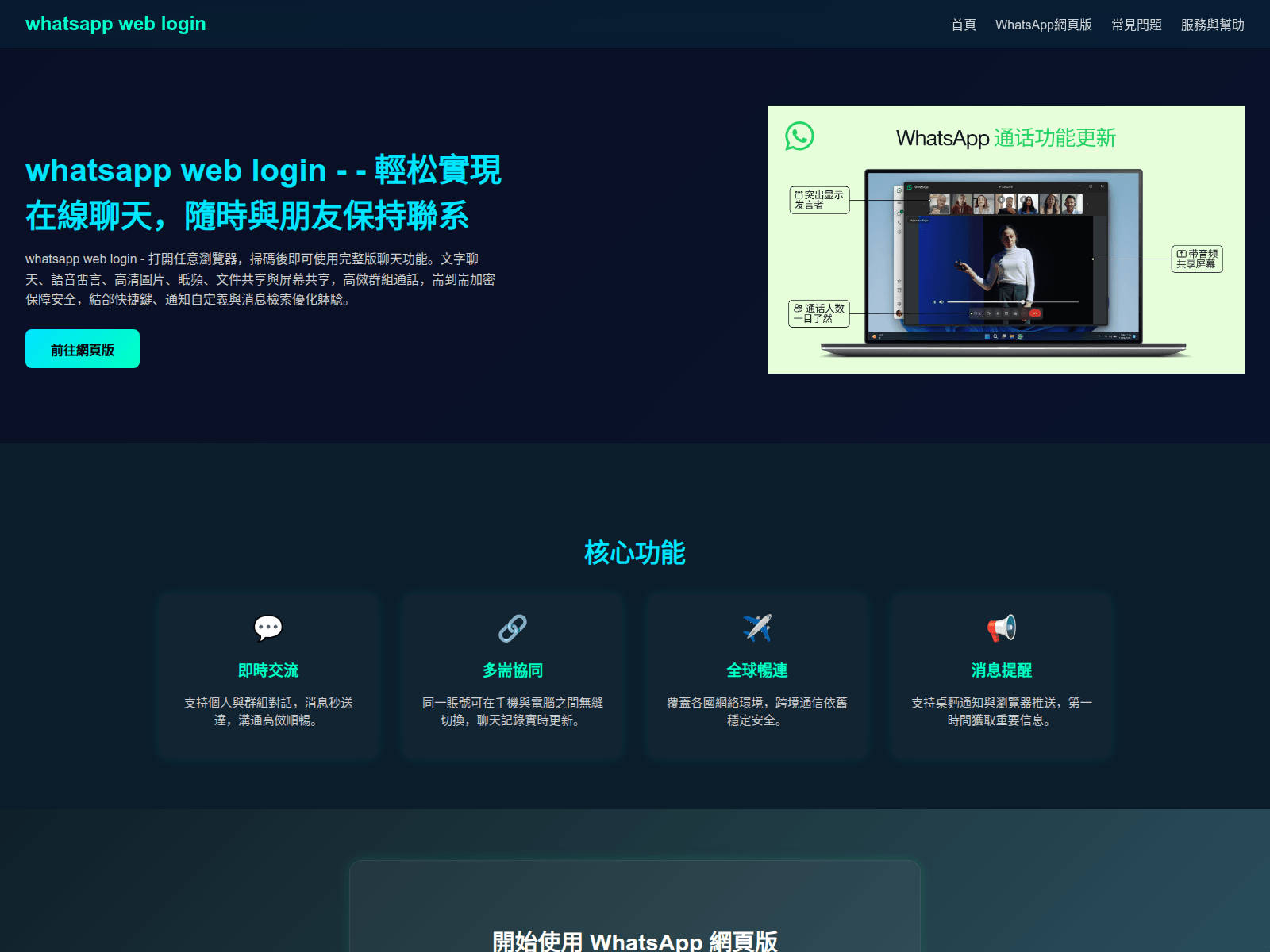This screenshot has height=952, width=1270.
Task: Select the 消息提醒 card title
Action: tap(1002, 670)
